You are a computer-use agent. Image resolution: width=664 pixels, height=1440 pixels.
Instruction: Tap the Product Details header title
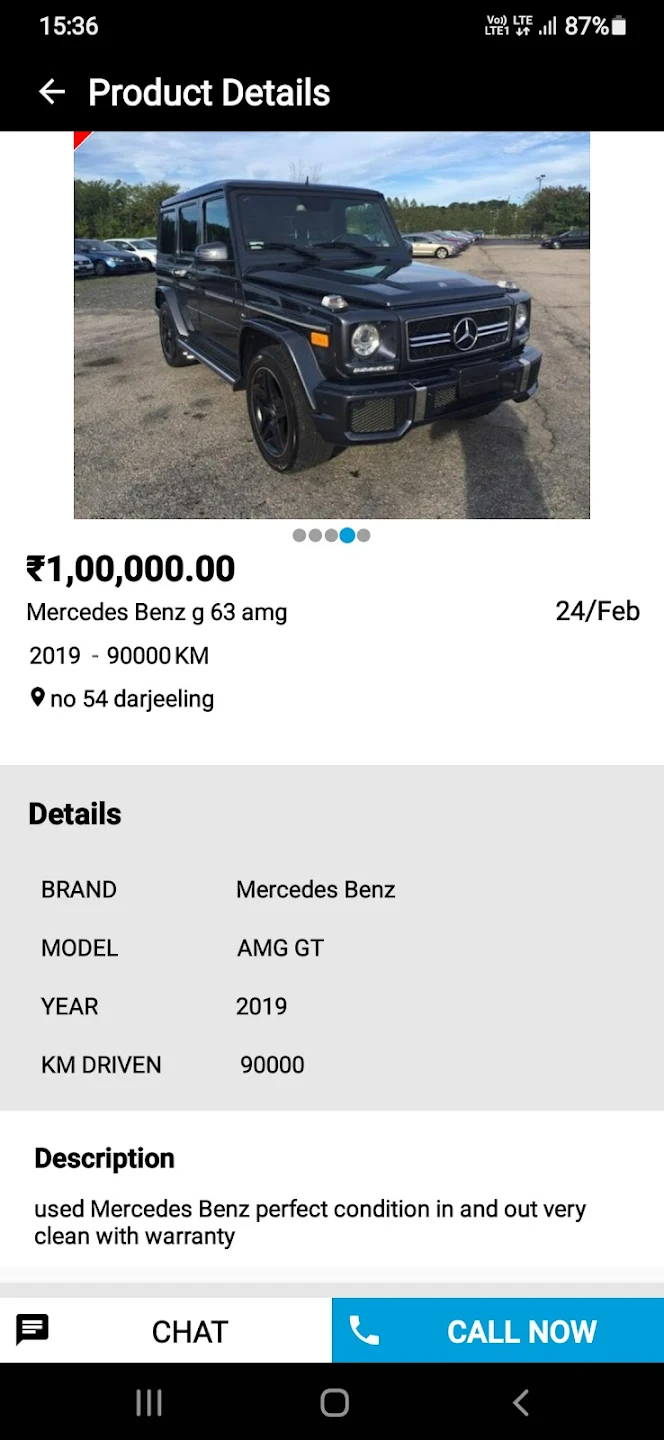209,93
